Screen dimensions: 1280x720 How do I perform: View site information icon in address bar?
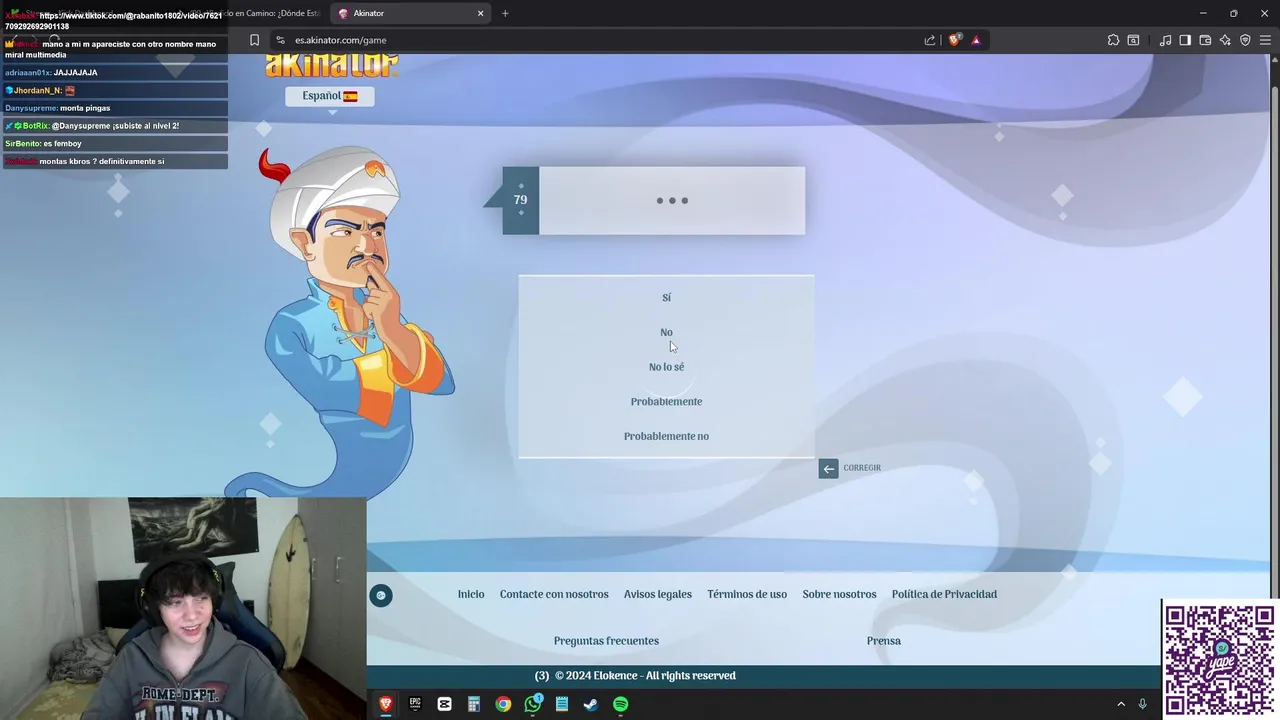pyautogui.click(x=281, y=40)
